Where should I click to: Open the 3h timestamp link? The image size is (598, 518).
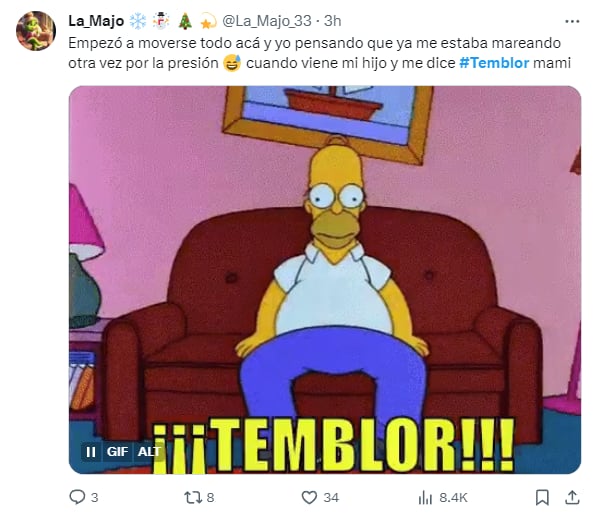333,21
